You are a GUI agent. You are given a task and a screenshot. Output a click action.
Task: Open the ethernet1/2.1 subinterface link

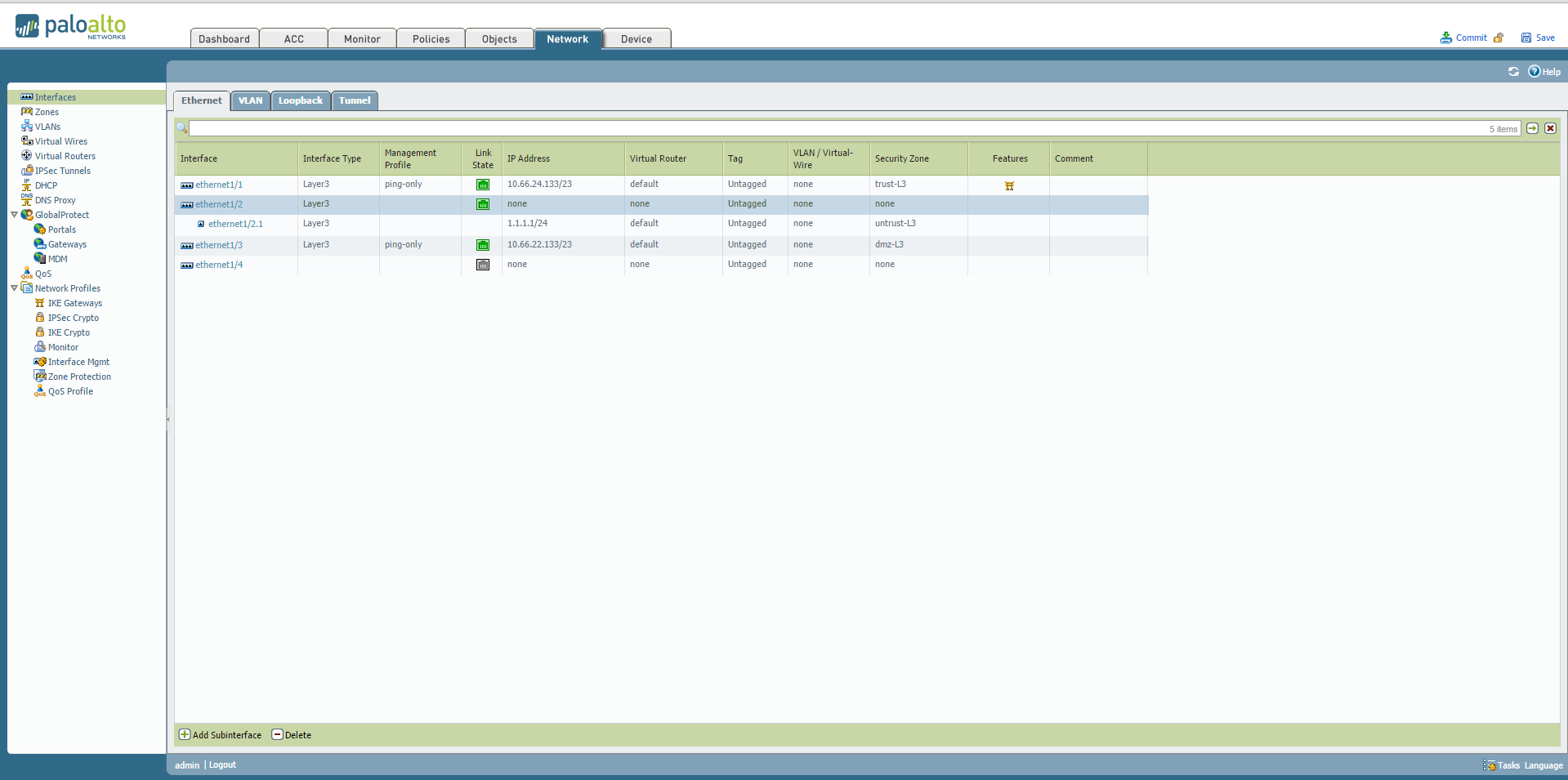click(x=235, y=224)
